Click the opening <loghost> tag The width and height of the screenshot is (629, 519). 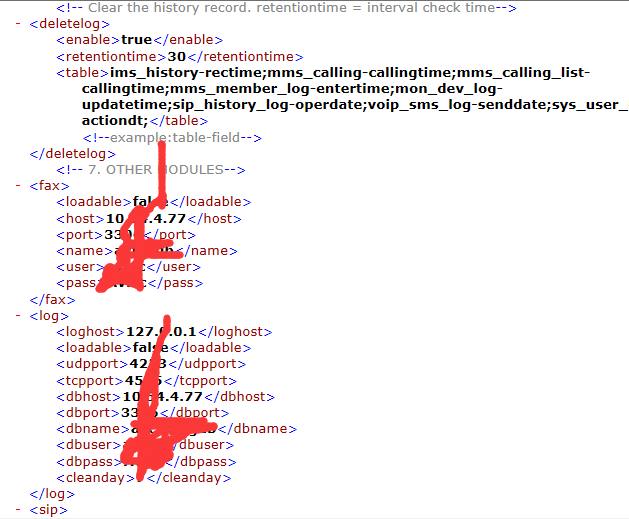pos(91,332)
